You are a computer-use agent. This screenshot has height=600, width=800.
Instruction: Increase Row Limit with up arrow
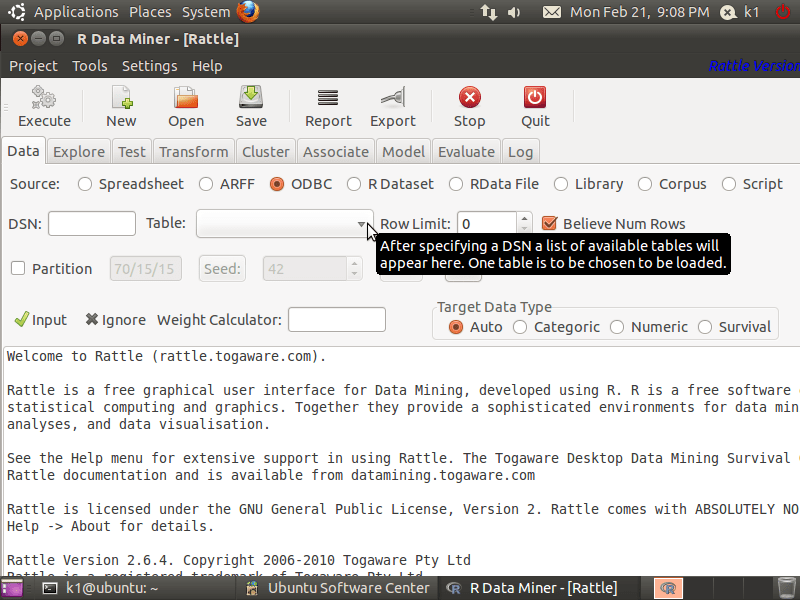524,218
